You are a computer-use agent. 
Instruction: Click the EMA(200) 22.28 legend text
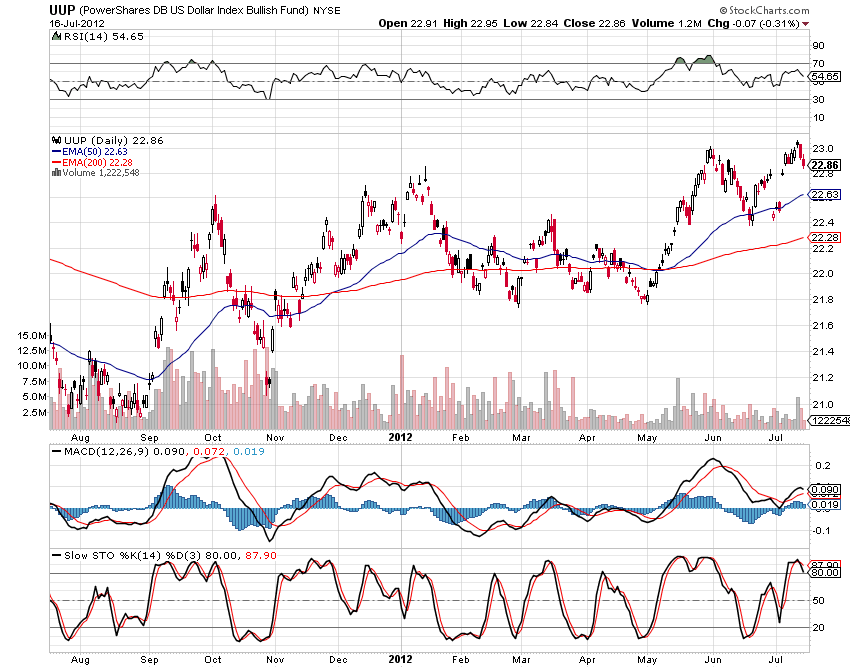tap(97, 163)
